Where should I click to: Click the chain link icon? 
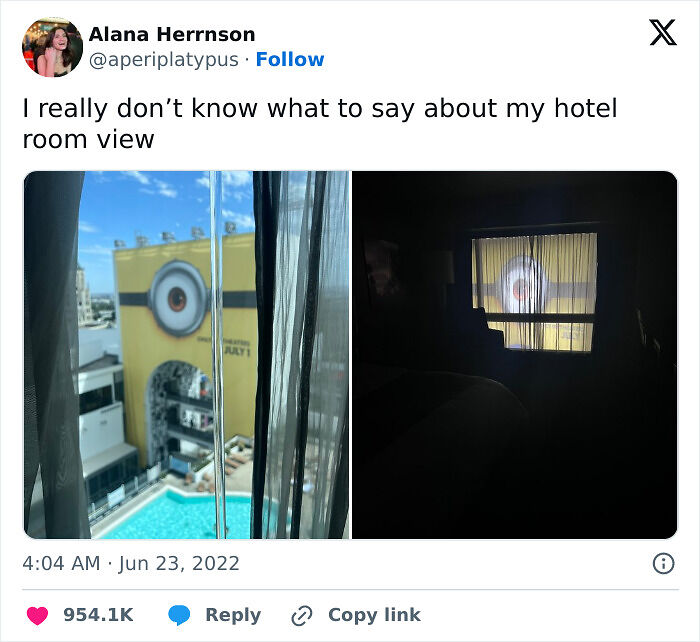[302, 616]
